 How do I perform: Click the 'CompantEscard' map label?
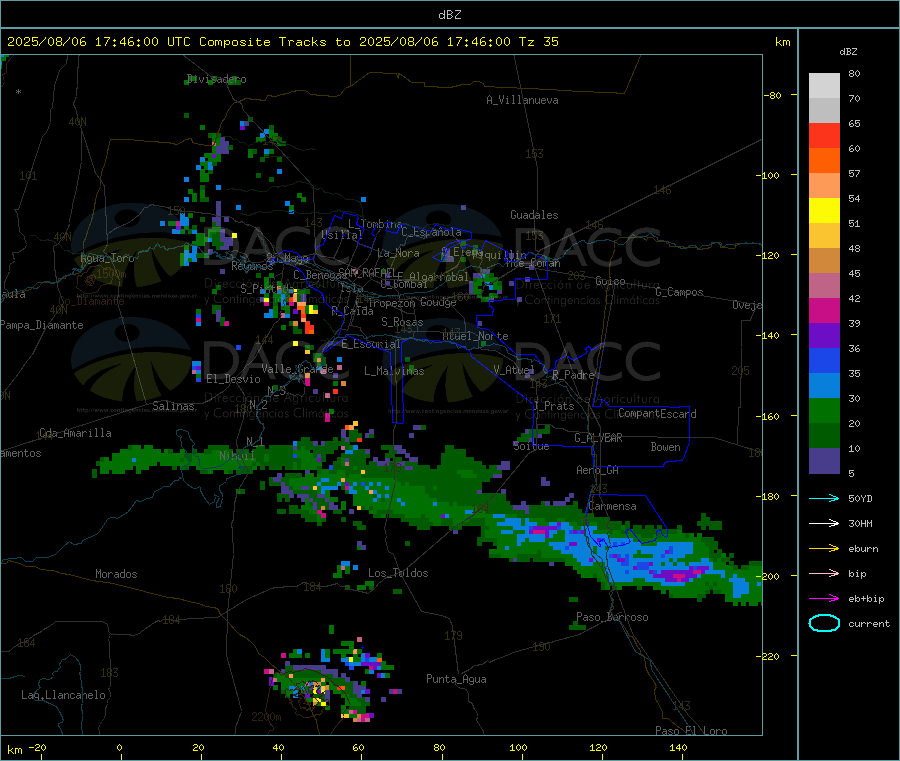(x=657, y=413)
